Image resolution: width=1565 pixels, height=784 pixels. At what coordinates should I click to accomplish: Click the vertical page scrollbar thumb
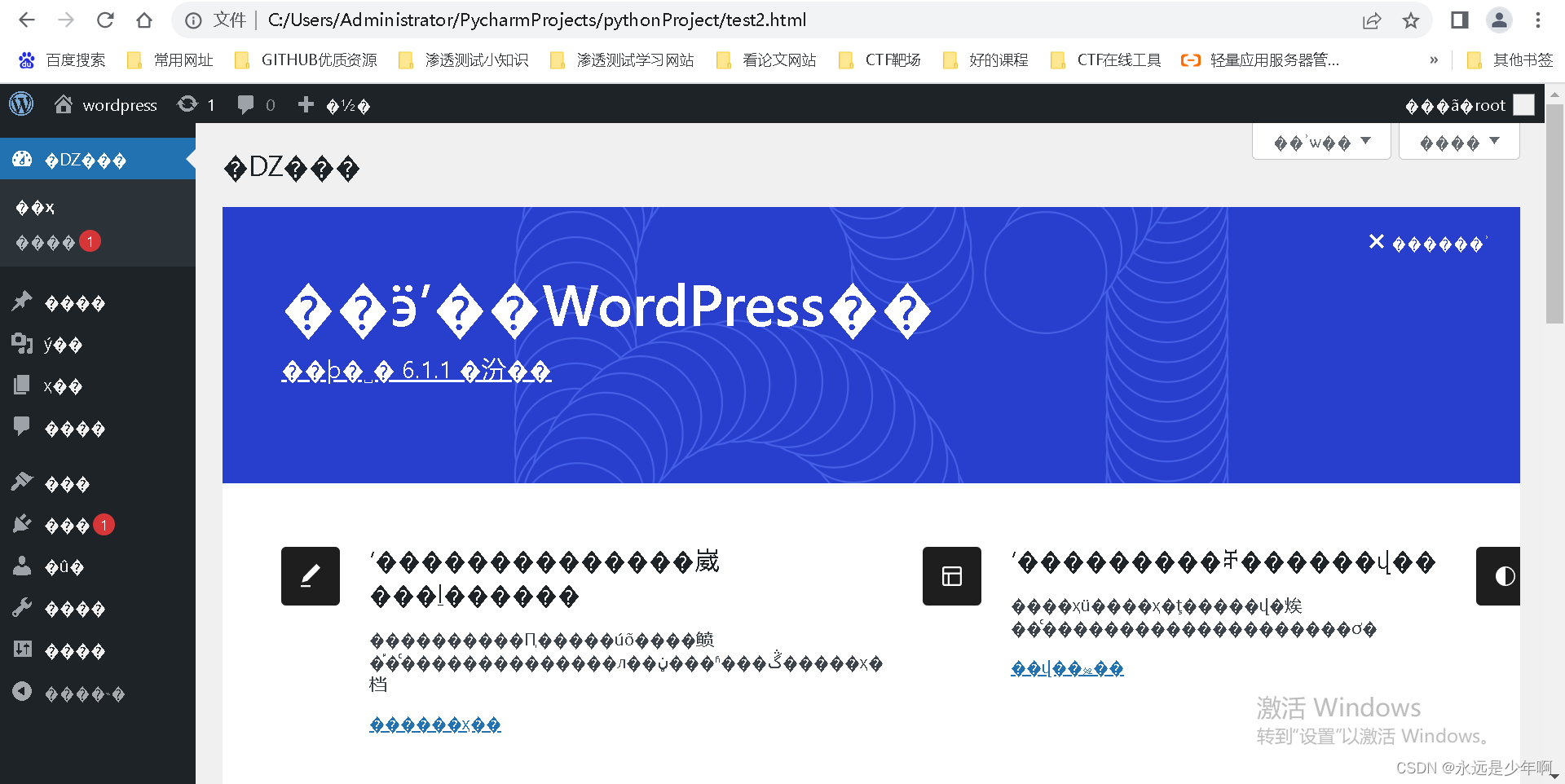[x=1555, y=214]
